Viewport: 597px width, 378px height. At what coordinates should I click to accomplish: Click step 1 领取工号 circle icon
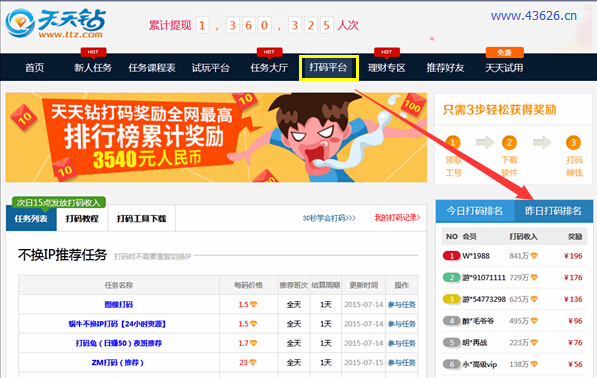pyautogui.click(x=453, y=143)
